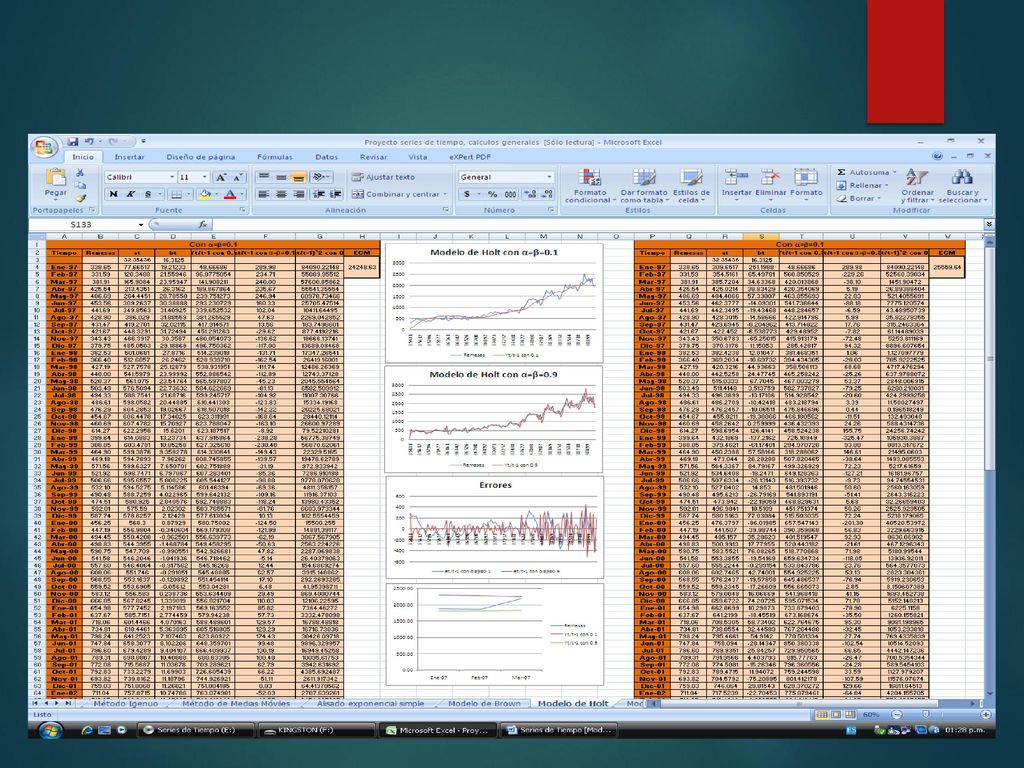Open the text orientation options
This screenshot has height=768, width=1024.
320,177
